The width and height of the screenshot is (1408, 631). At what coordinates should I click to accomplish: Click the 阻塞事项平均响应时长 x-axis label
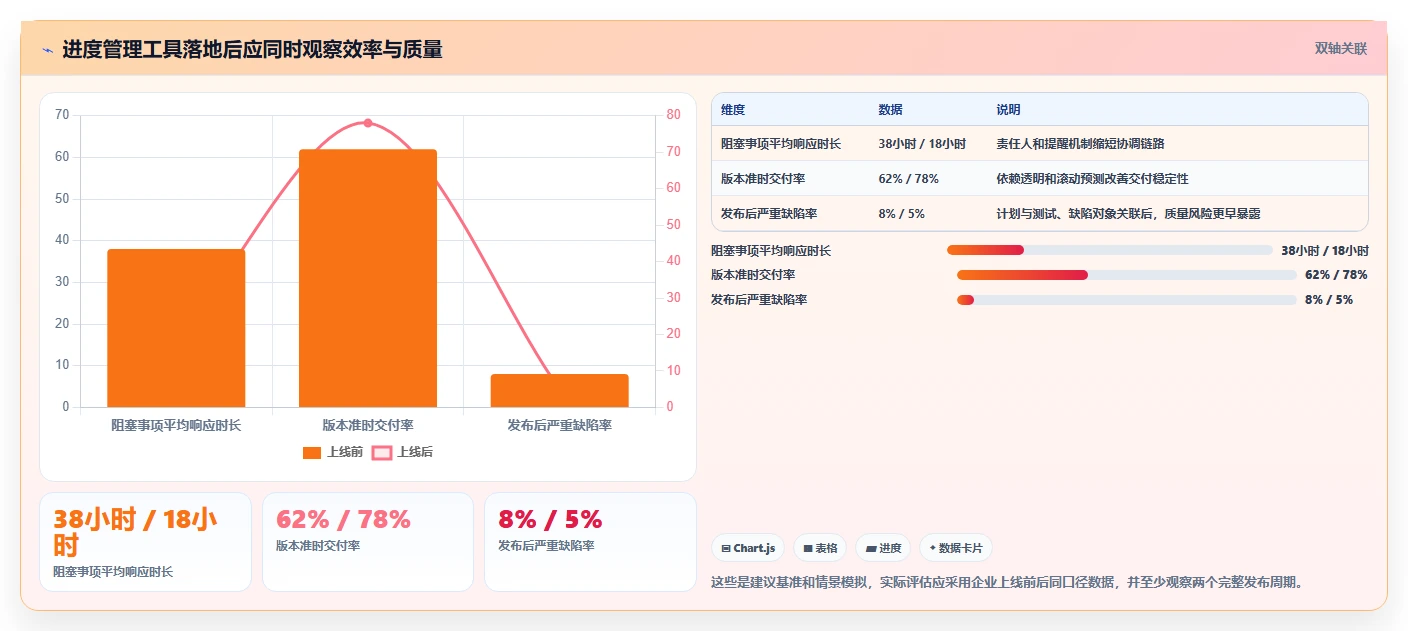[176, 425]
